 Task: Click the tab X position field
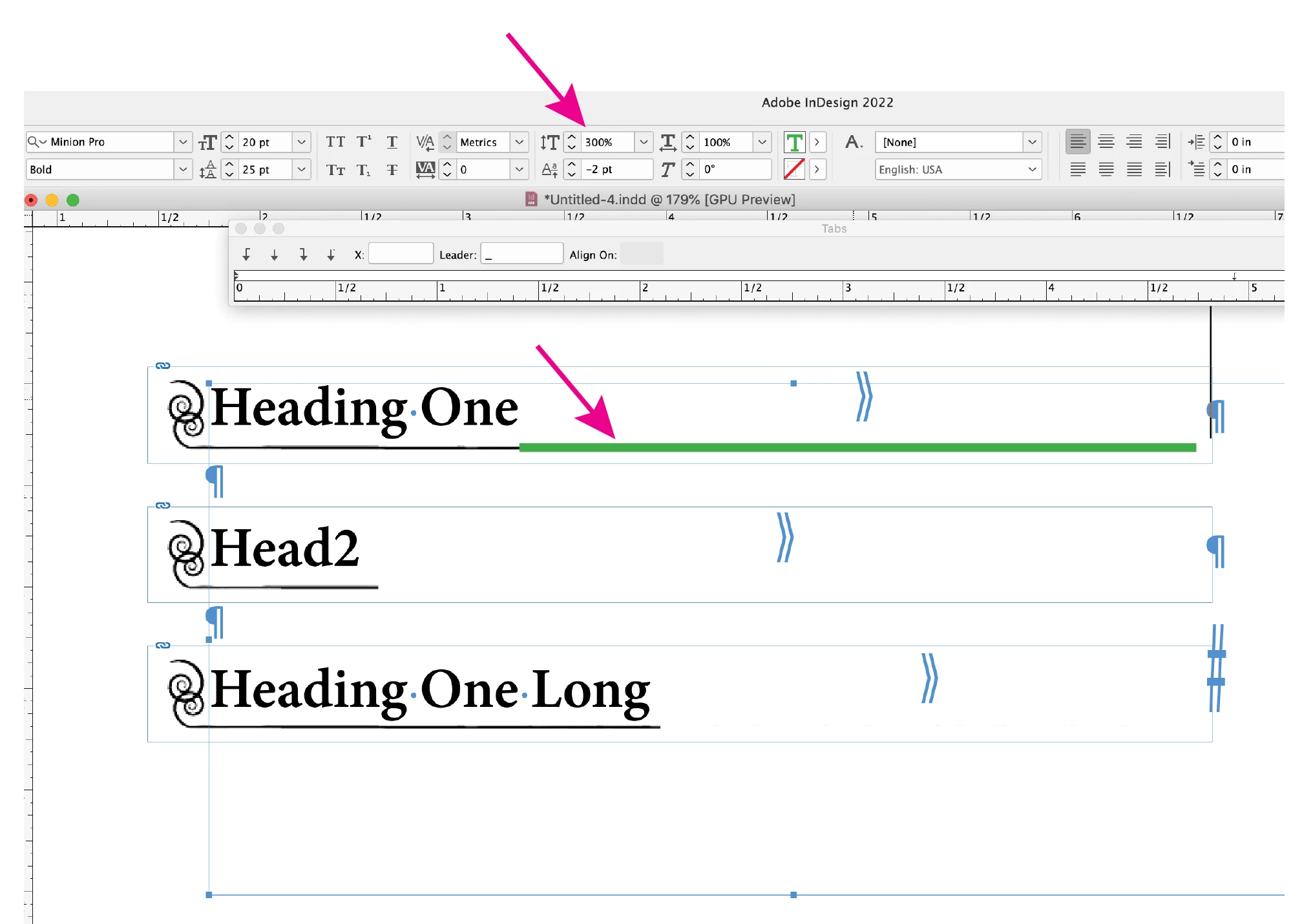[401, 254]
